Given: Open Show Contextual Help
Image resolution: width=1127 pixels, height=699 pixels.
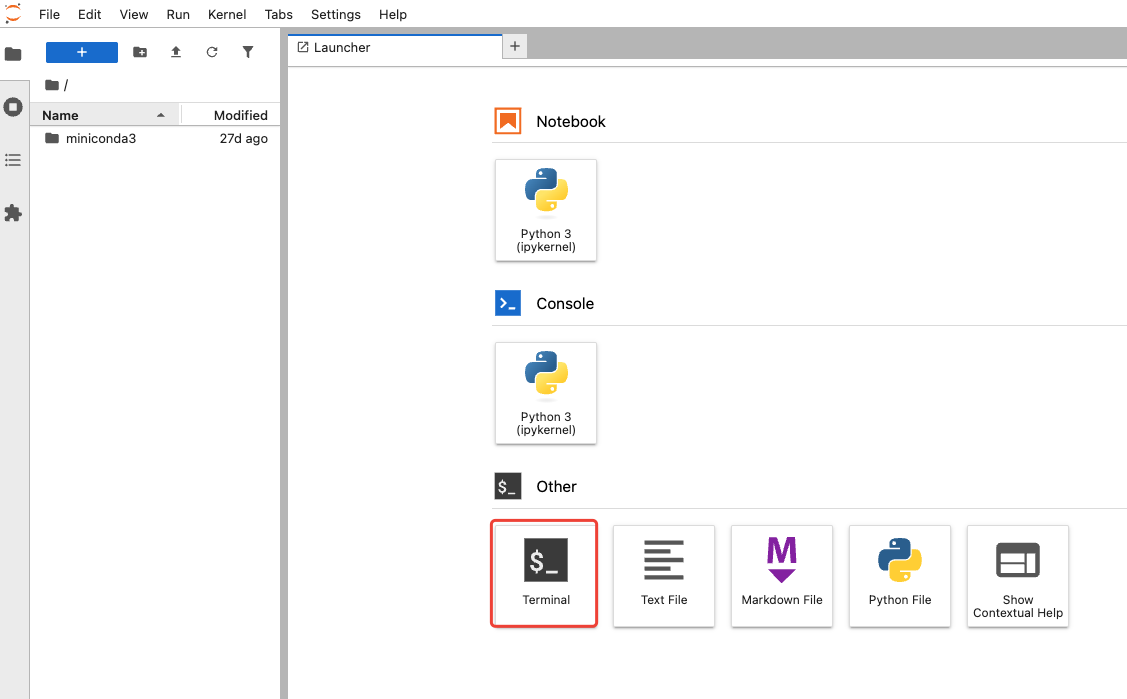Looking at the screenshot, I should tap(1017, 575).
